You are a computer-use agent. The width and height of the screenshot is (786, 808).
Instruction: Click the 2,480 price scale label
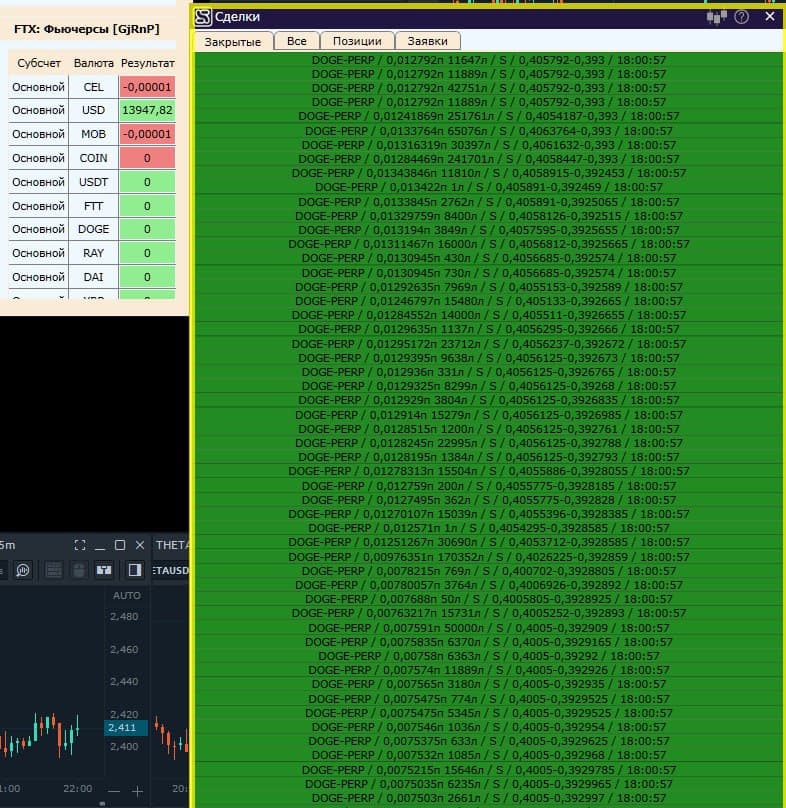click(124, 616)
